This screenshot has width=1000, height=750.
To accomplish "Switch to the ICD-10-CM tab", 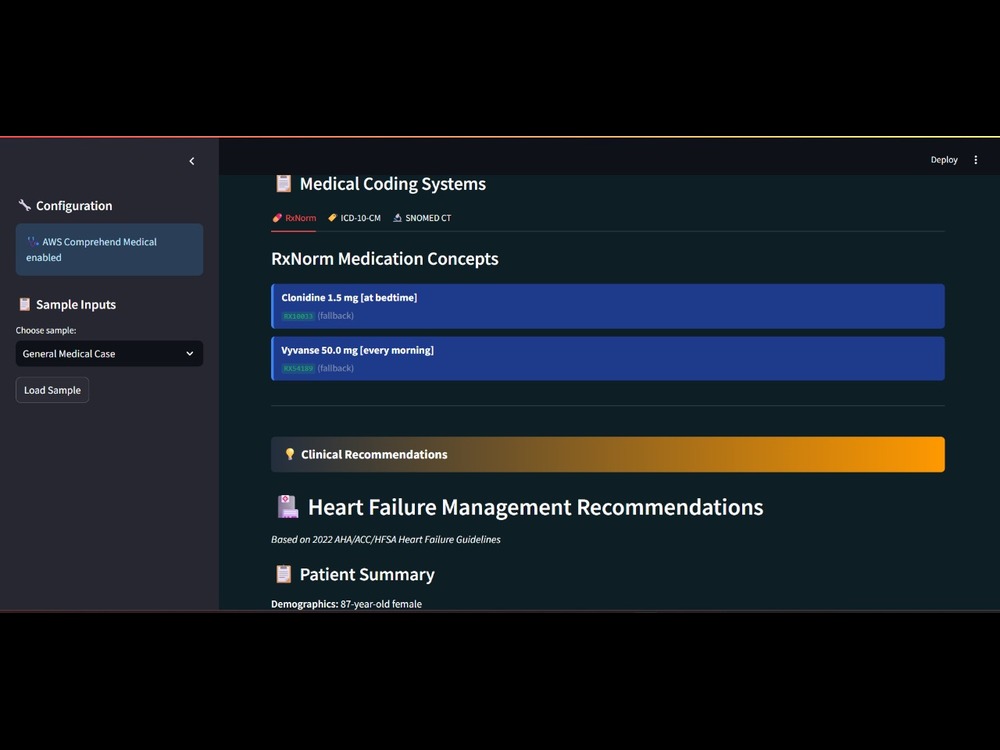I will pos(355,218).
